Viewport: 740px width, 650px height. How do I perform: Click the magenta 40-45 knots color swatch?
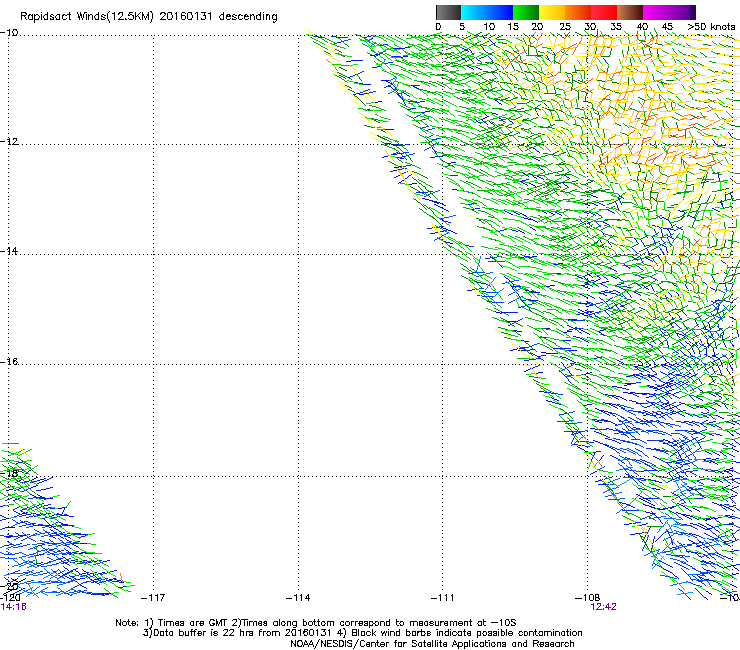point(656,12)
